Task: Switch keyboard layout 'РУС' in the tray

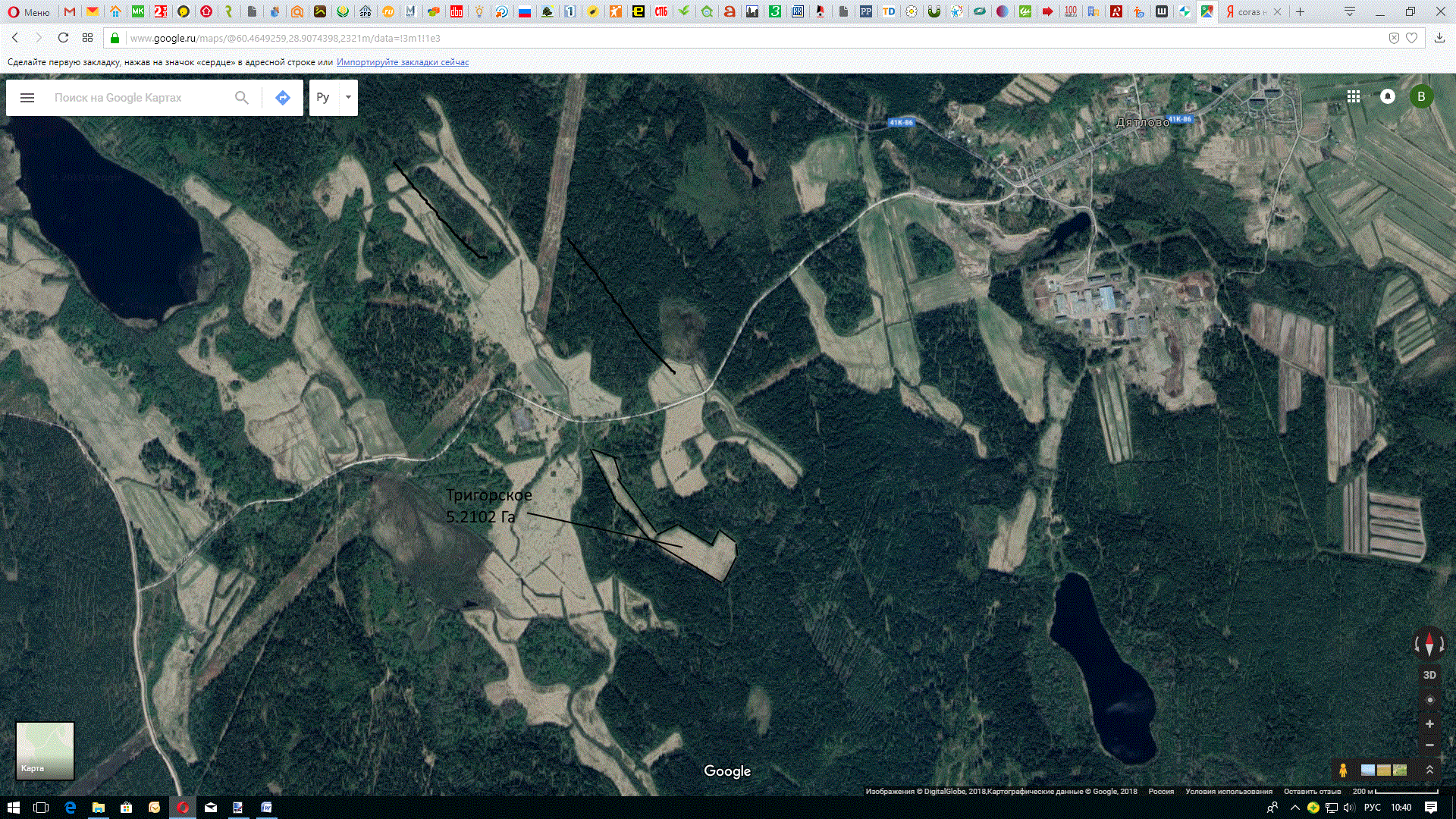Action: [x=1373, y=808]
